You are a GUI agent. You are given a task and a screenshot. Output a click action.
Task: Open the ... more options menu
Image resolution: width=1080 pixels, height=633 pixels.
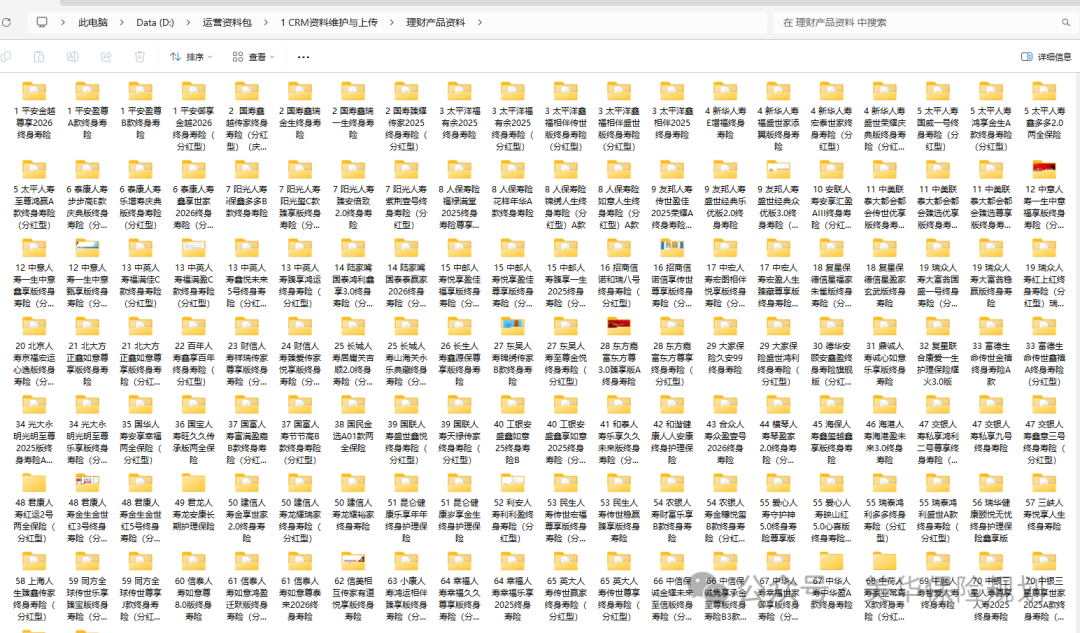click(x=304, y=56)
